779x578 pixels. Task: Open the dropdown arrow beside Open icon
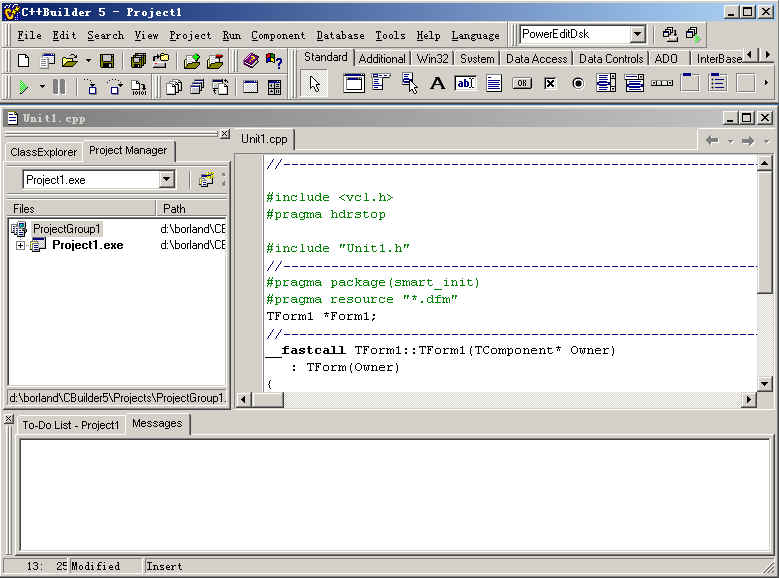click(x=88, y=61)
